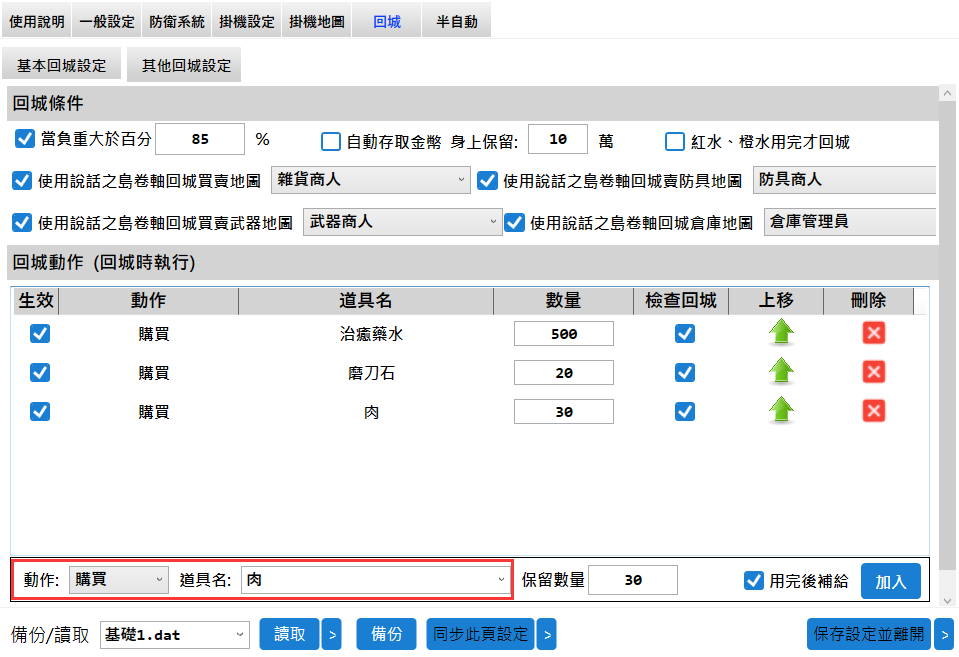This screenshot has height=657, width=959.
Task: Delete the 治癒藥水 row with red X
Action: [x=874, y=334]
